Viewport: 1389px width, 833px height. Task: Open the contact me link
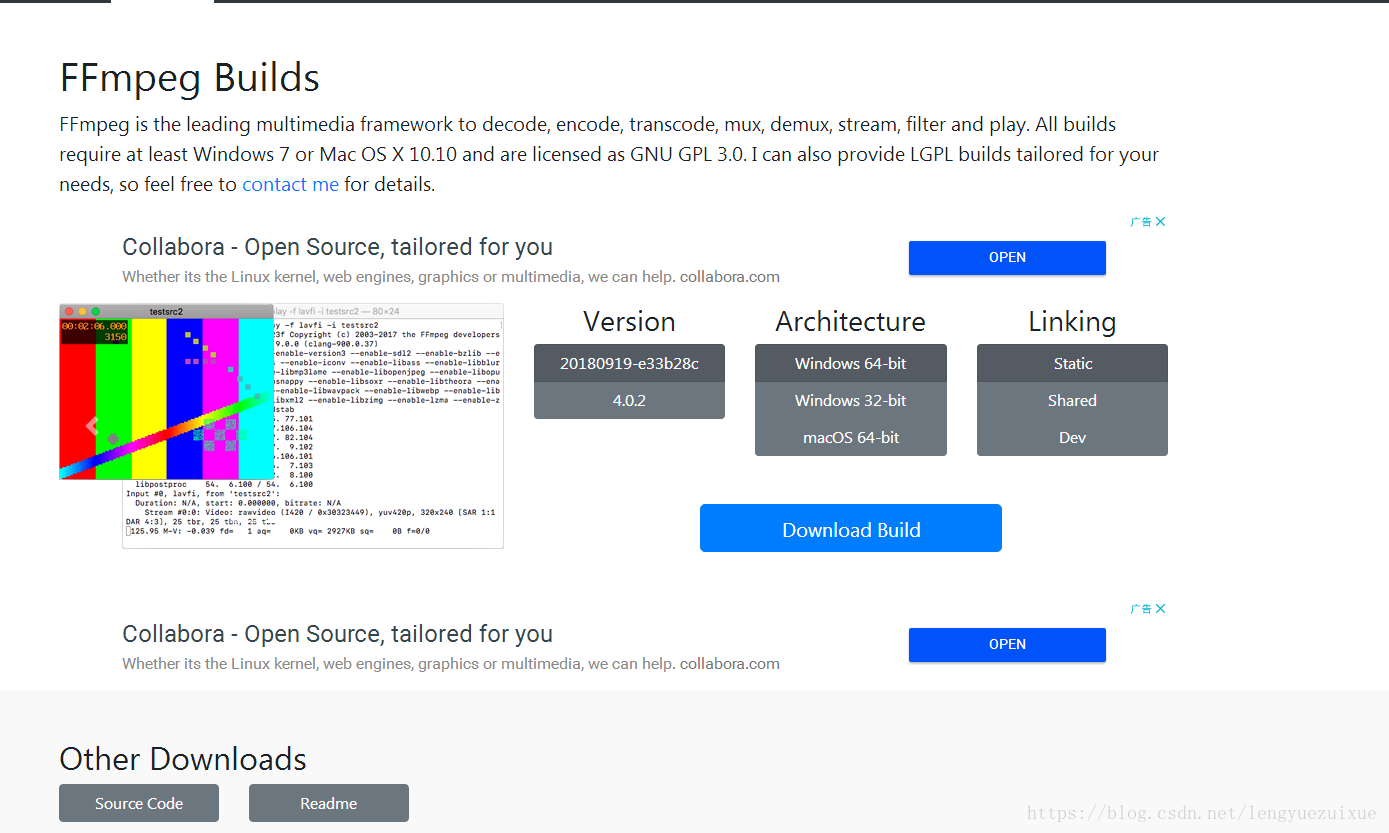[x=290, y=184]
